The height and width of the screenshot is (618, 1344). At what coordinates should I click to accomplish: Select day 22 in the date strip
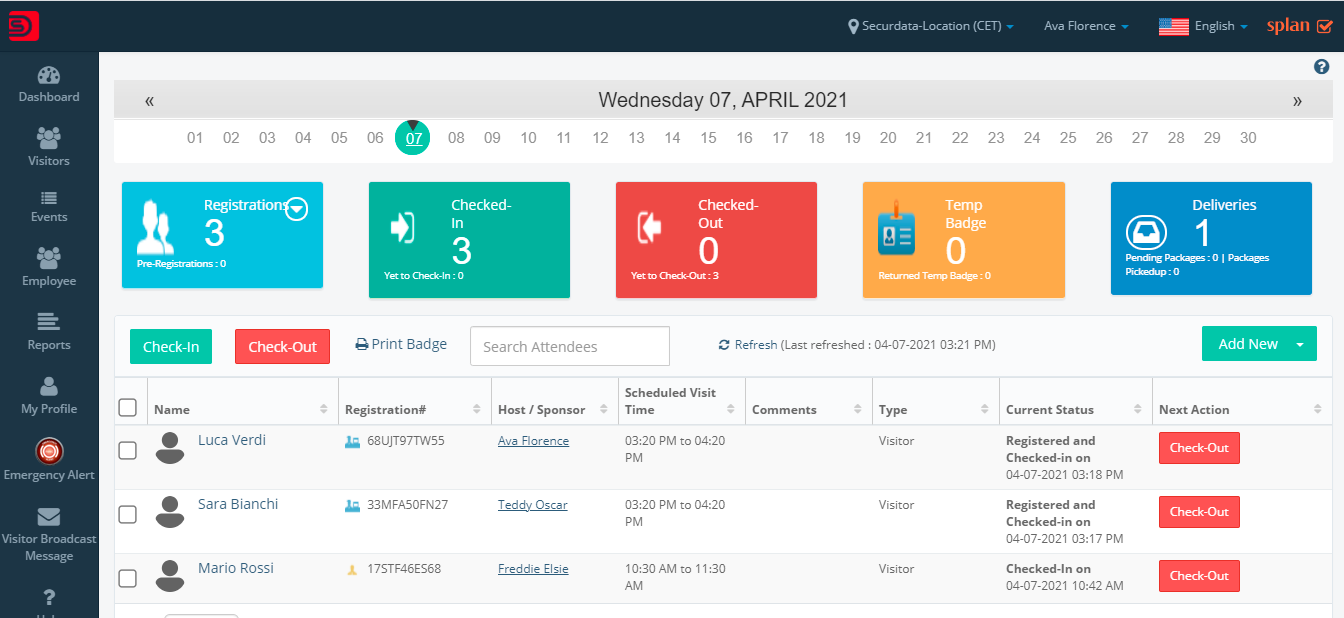(x=960, y=138)
